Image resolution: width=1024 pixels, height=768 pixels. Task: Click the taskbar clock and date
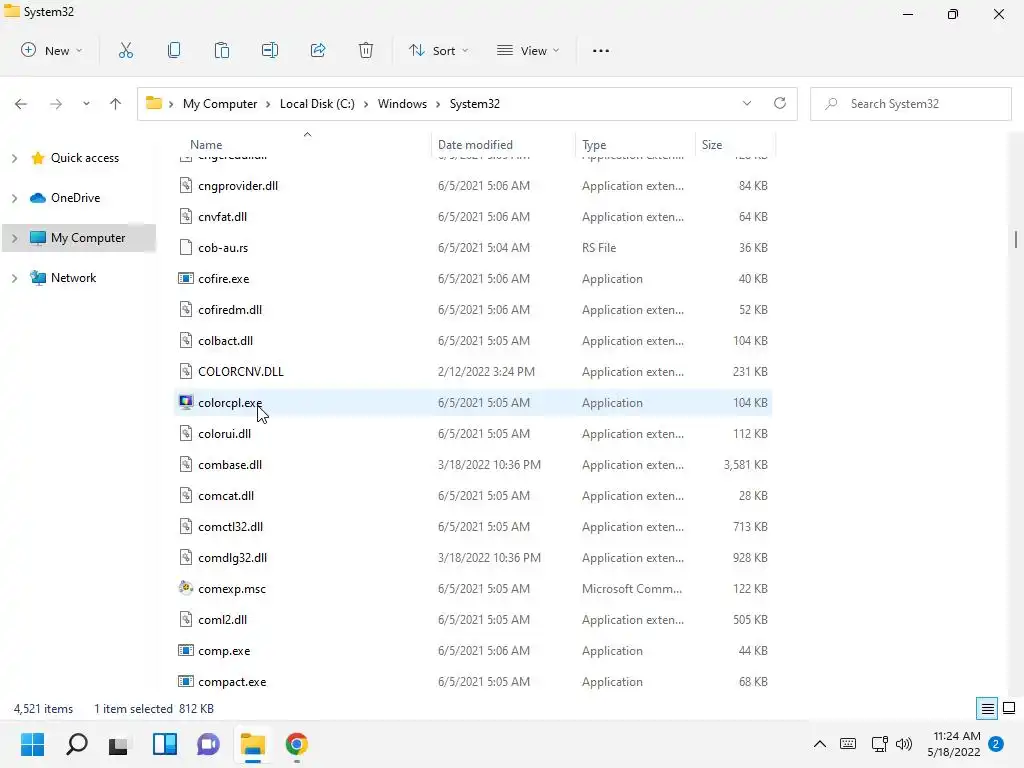(954, 744)
